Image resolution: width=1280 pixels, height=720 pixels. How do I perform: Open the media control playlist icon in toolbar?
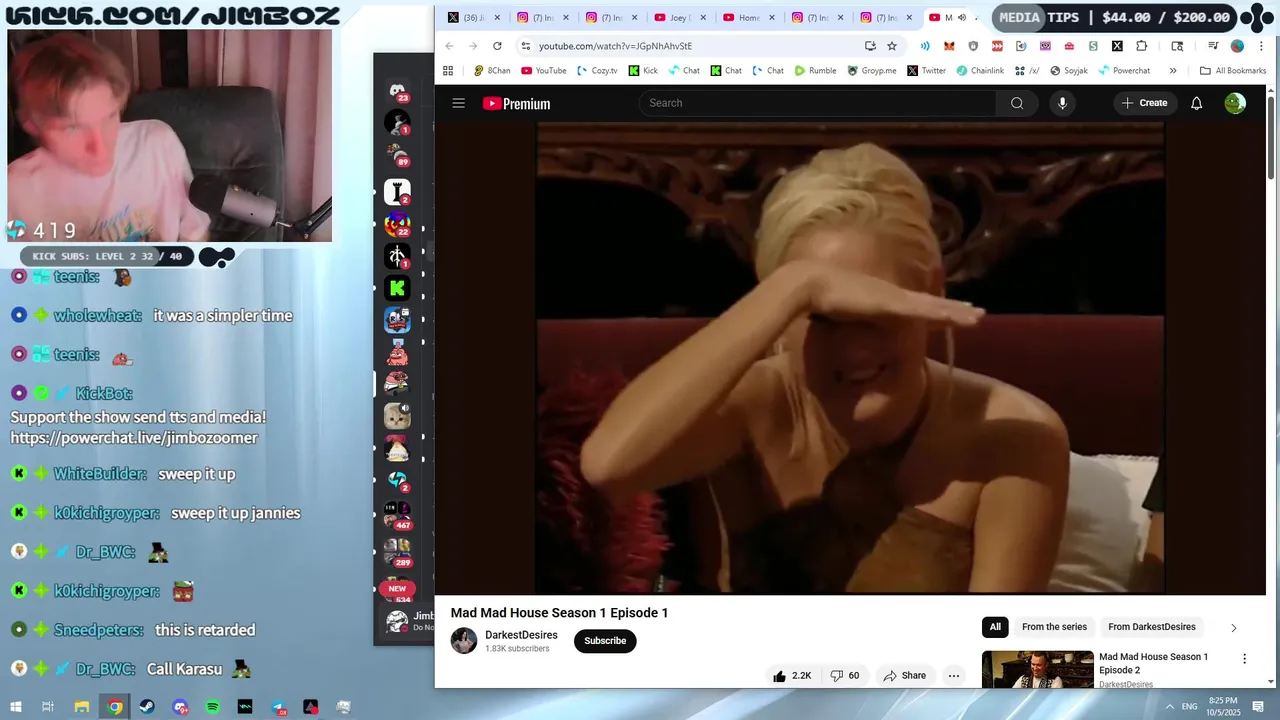pos(1213,46)
